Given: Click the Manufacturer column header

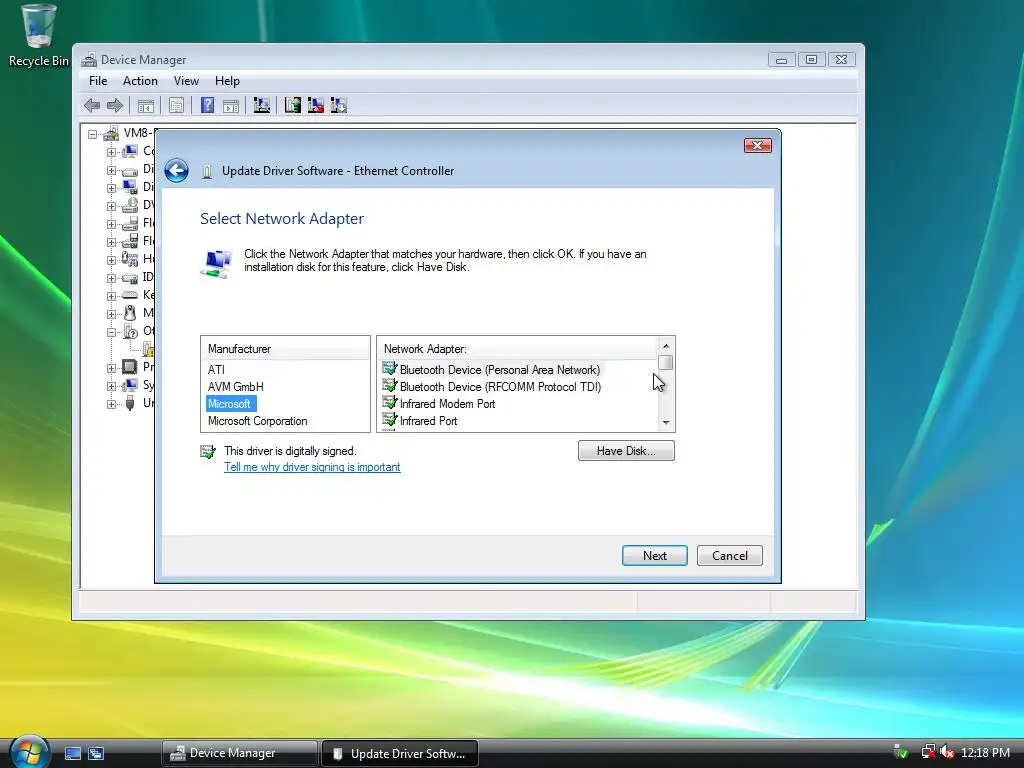Looking at the screenshot, I should [x=285, y=349].
